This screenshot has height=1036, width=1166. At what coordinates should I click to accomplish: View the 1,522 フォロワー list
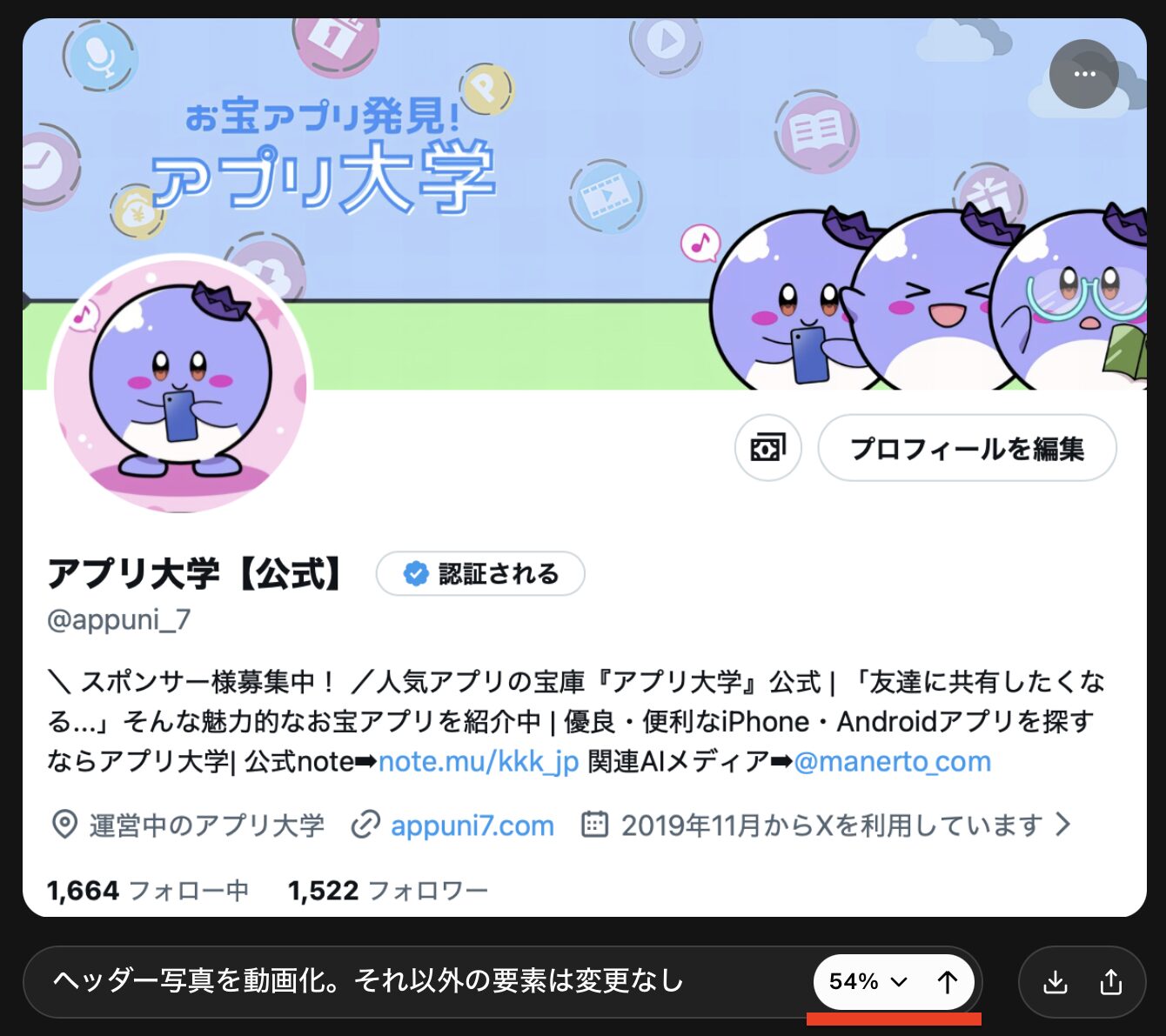(x=388, y=890)
